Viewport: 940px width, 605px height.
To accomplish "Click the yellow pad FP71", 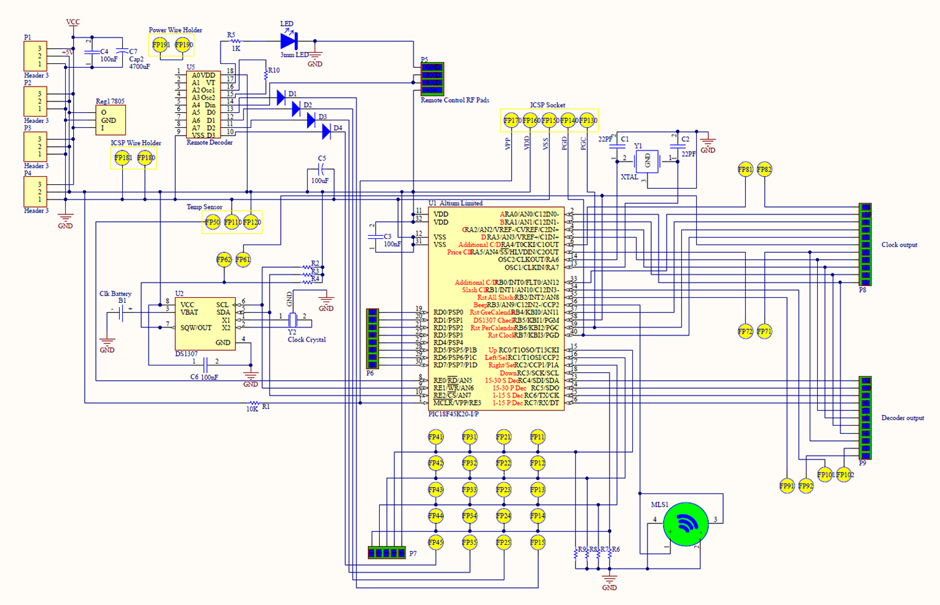I will (x=764, y=331).
